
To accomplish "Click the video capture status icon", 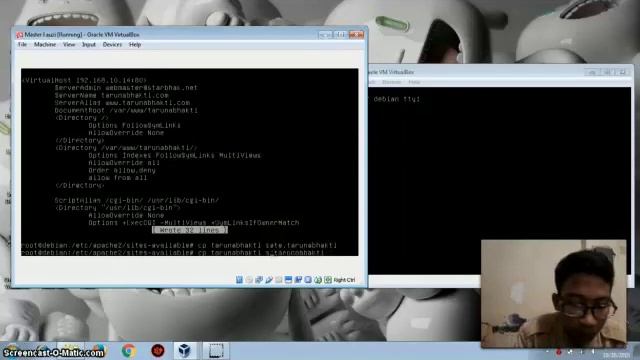I will pos(298,280).
